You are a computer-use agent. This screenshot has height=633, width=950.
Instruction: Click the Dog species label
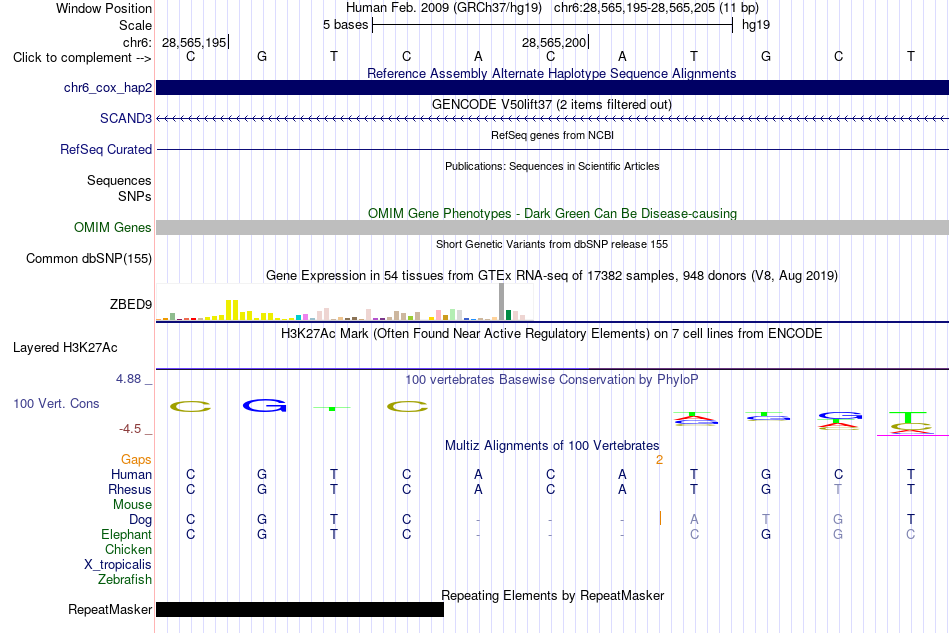[140, 520]
